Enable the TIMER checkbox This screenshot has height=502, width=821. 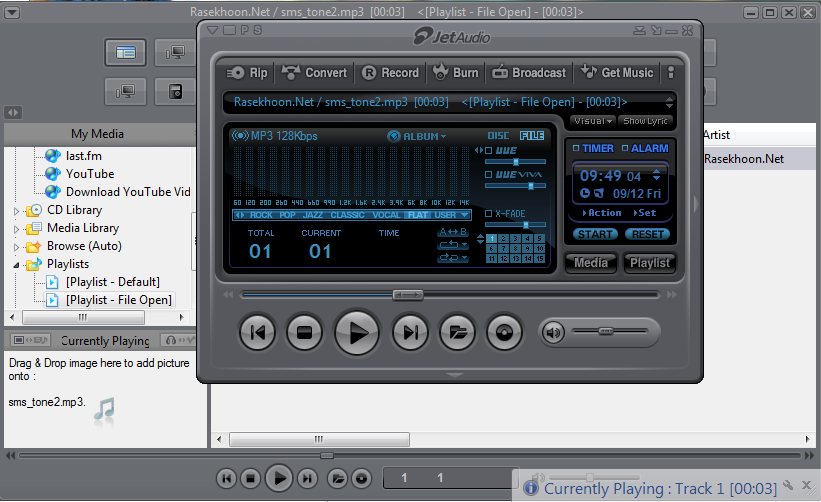[x=576, y=148]
